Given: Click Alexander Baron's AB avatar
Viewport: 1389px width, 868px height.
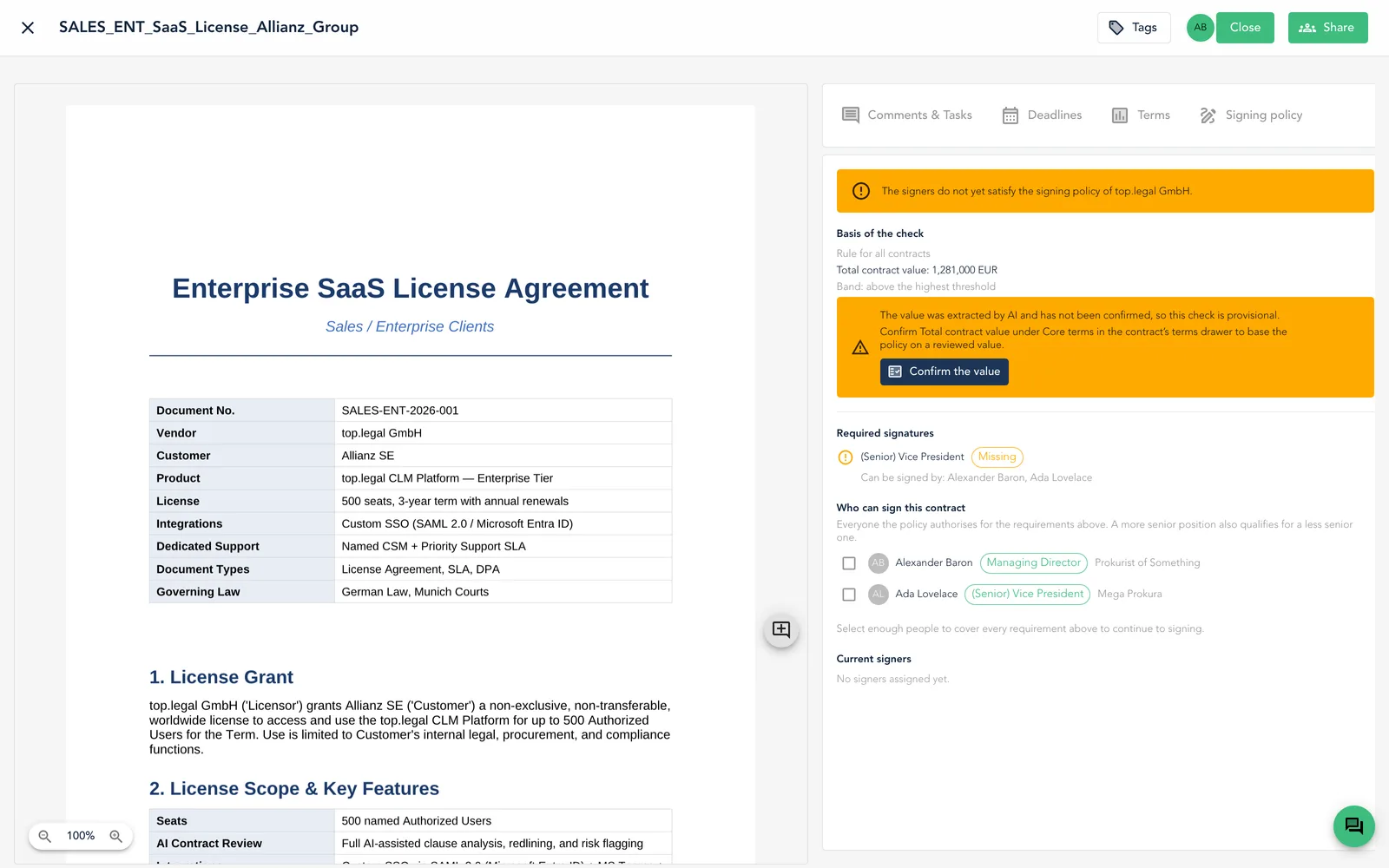Looking at the screenshot, I should click(879, 563).
